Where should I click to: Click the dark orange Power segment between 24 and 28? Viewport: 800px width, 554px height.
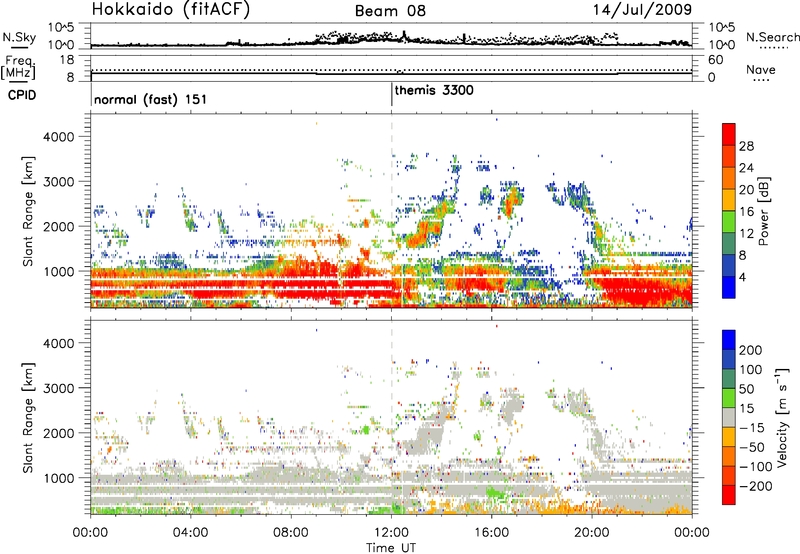click(729, 157)
